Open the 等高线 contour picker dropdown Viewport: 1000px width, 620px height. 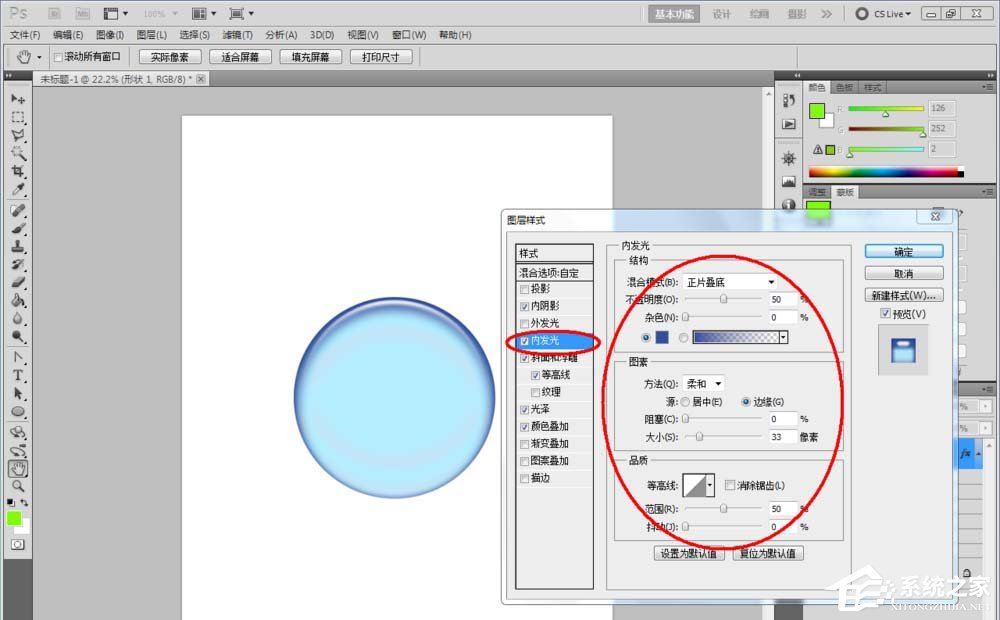711,483
